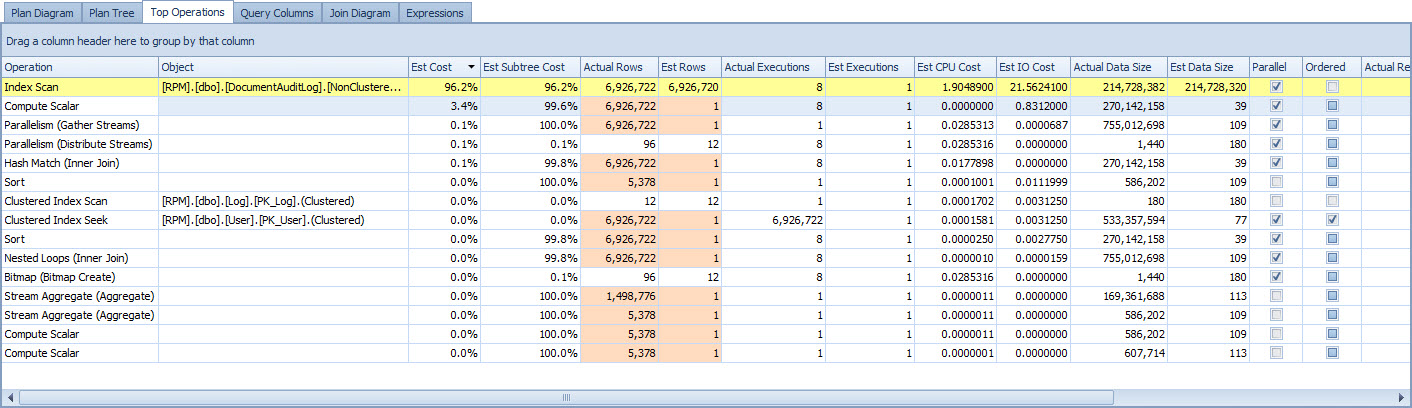The image size is (1412, 408).
Task: Click the Operation column header
Action: point(80,67)
